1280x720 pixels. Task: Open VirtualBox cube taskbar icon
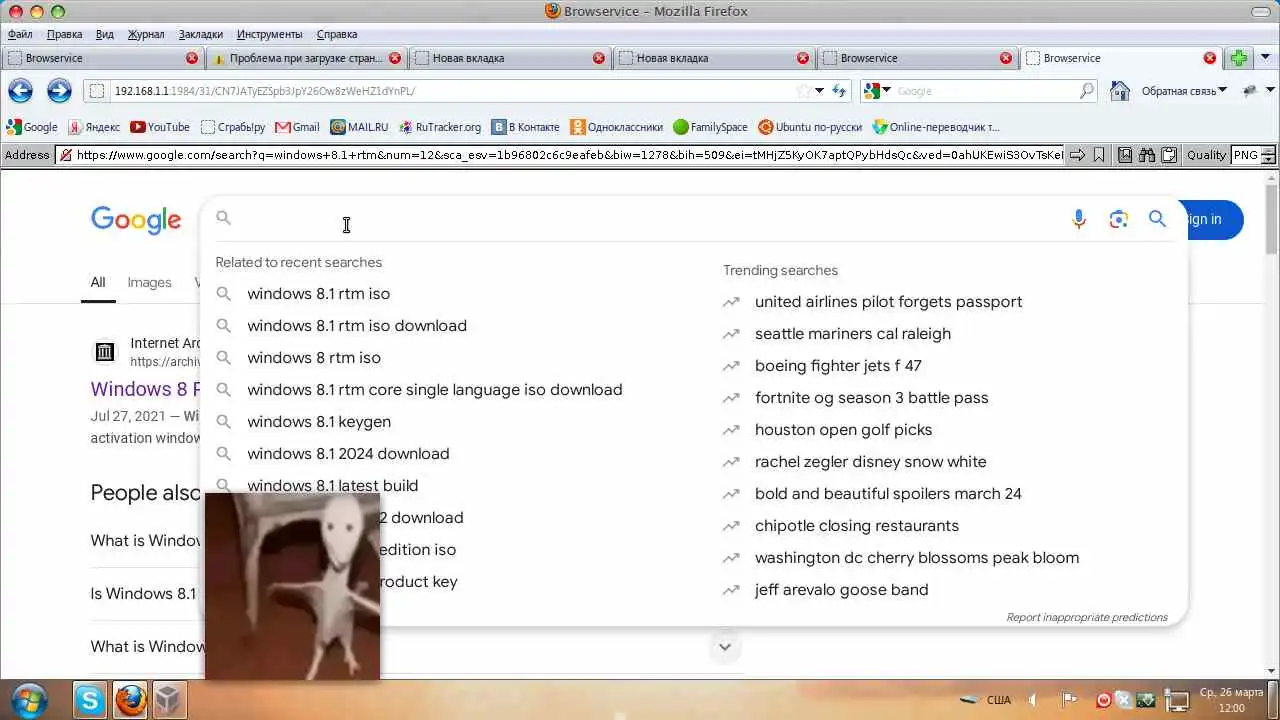[170, 700]
